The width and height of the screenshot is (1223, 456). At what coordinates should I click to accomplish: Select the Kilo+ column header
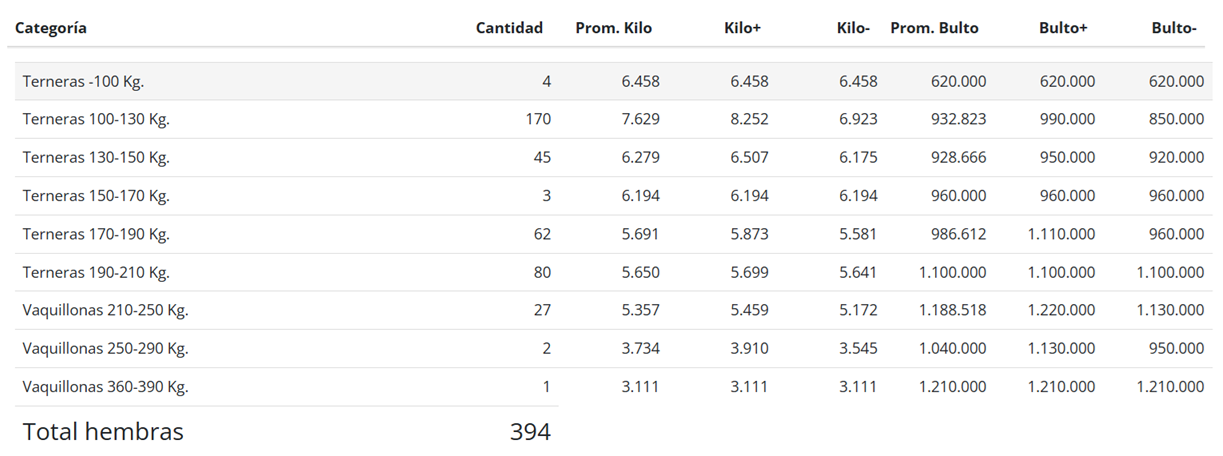pos(742,28)
